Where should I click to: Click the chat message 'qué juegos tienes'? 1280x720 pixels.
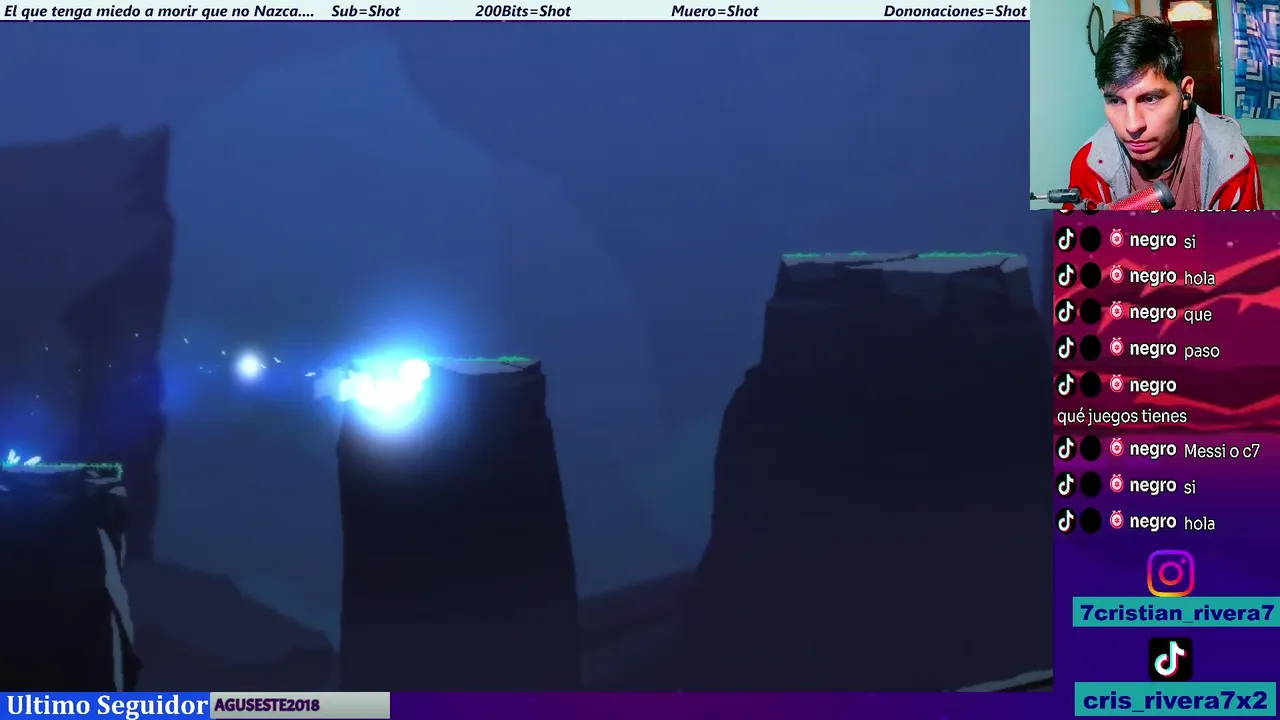point(1121,416)
